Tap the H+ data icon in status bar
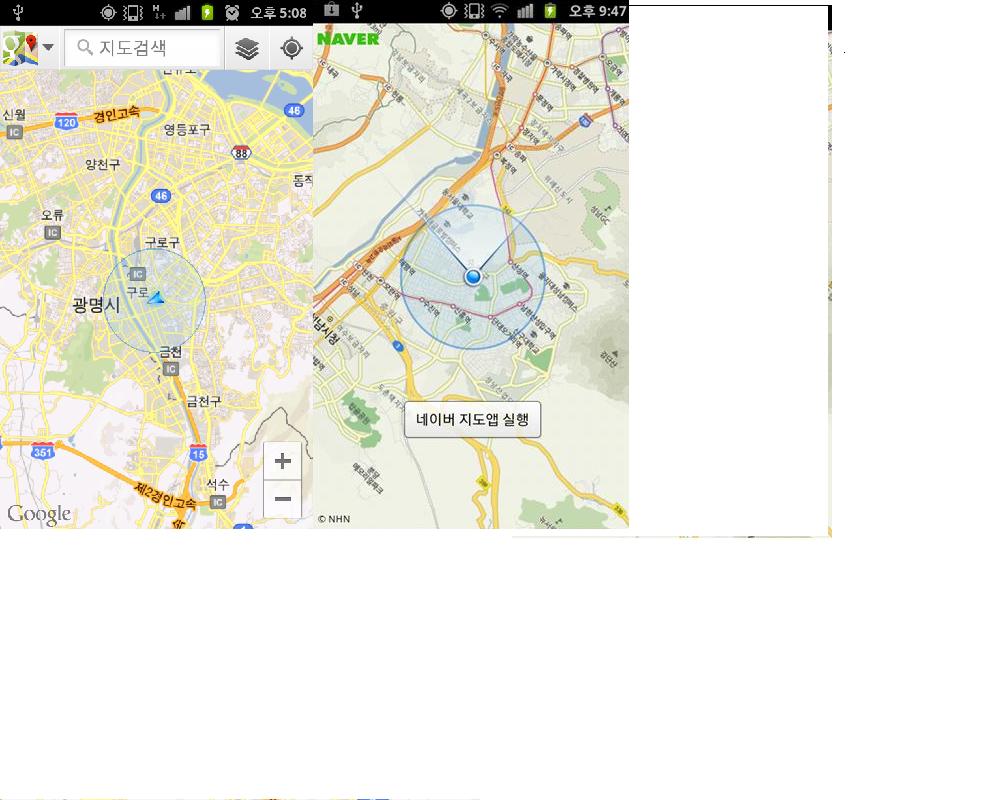Viewport: 1000px width, 800px height. (x=159, y=12)
